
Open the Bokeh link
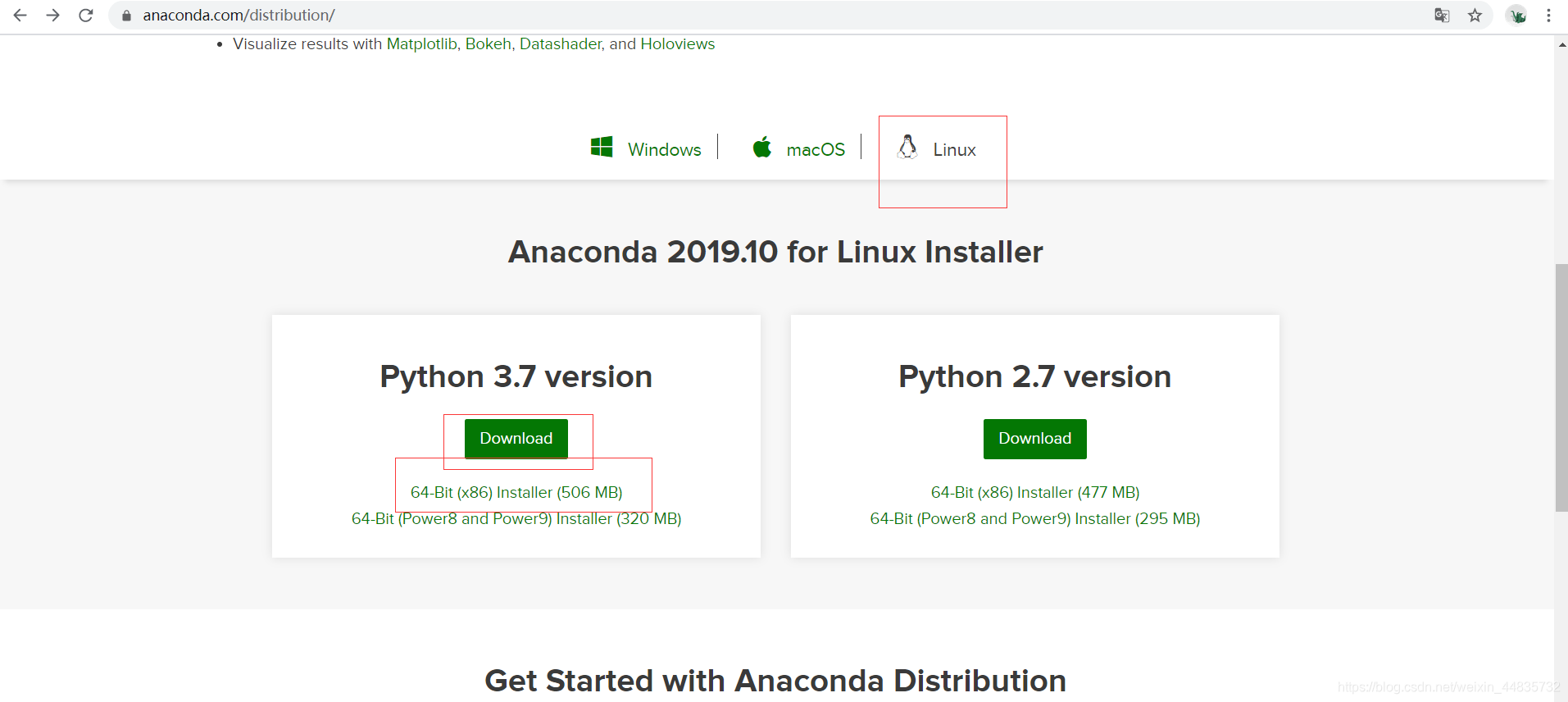489,43
